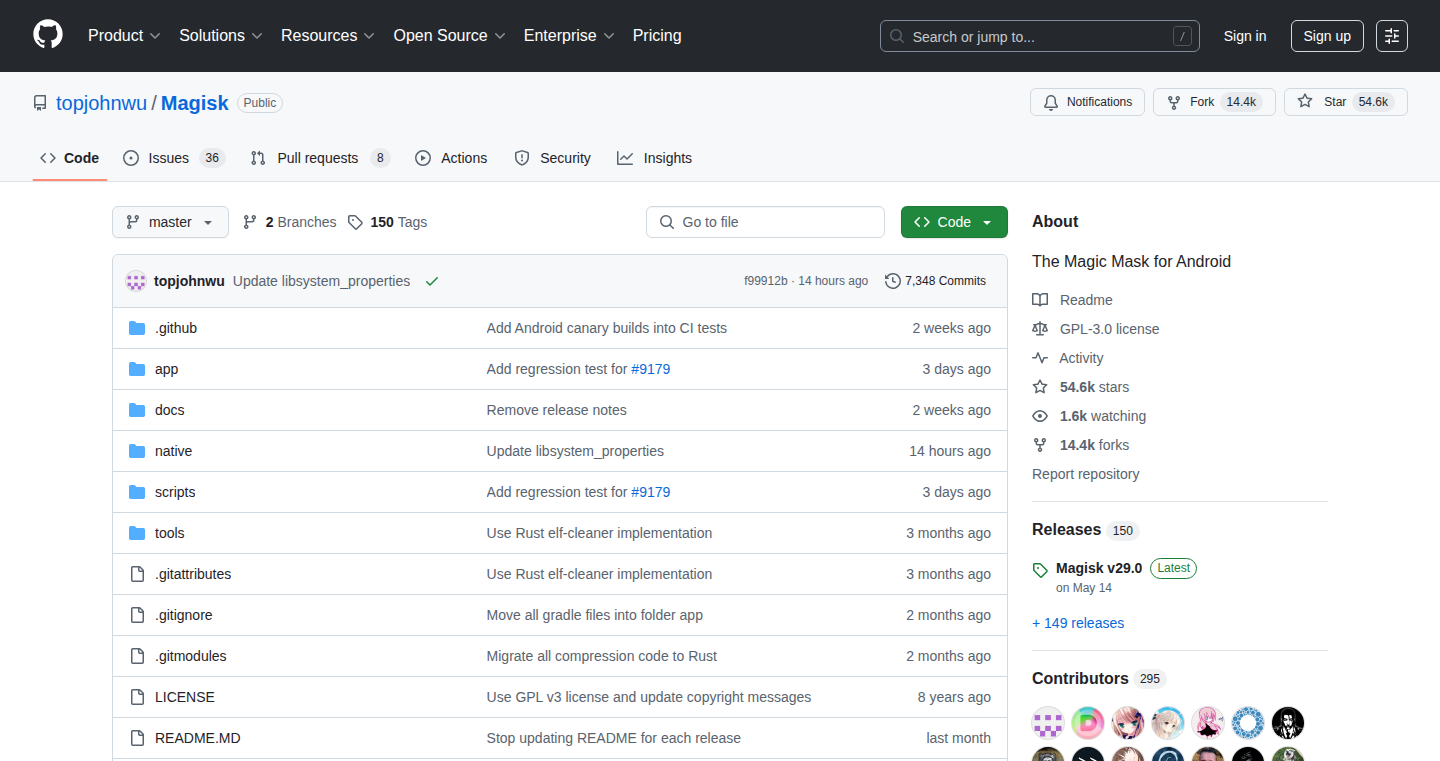
Task: Click the folder icon for scripts
Action: point(137,492)
